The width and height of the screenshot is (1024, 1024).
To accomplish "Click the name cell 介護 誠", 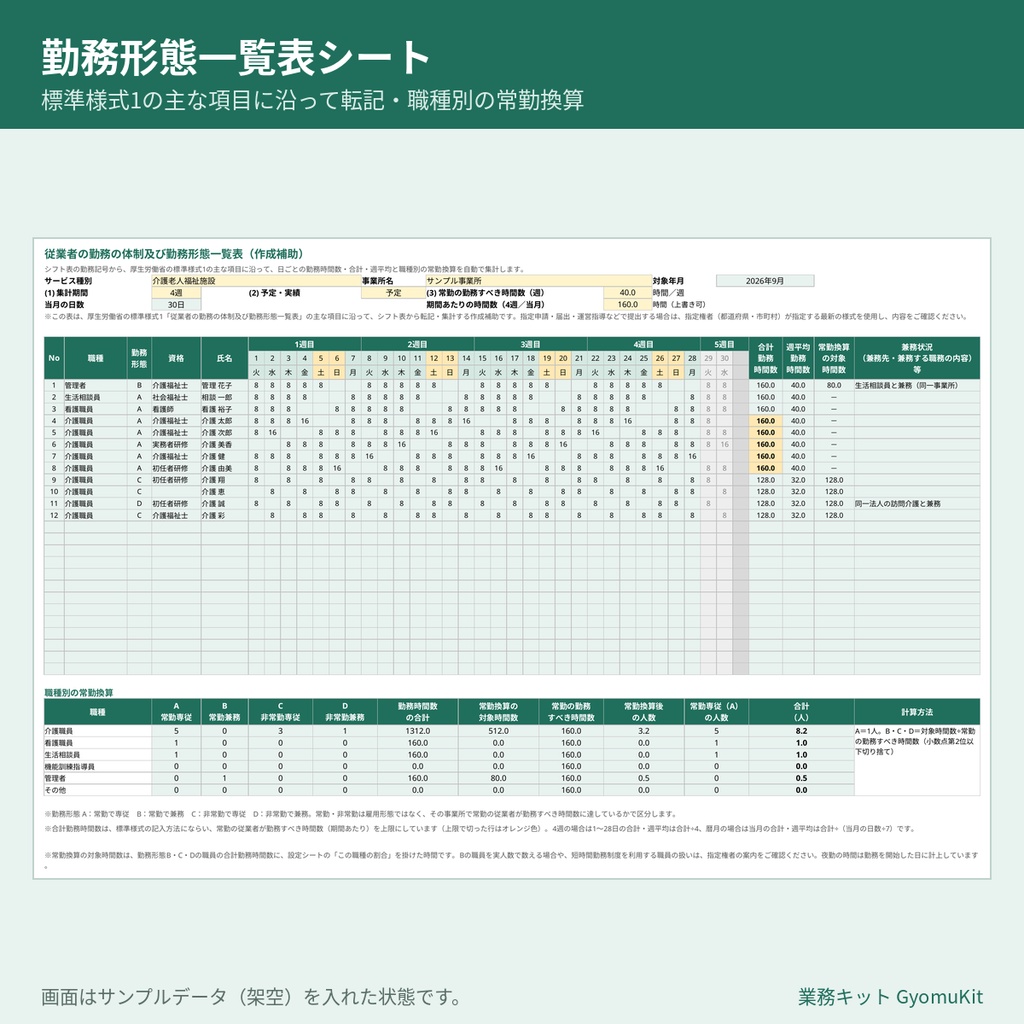I will tap(224, 504).
